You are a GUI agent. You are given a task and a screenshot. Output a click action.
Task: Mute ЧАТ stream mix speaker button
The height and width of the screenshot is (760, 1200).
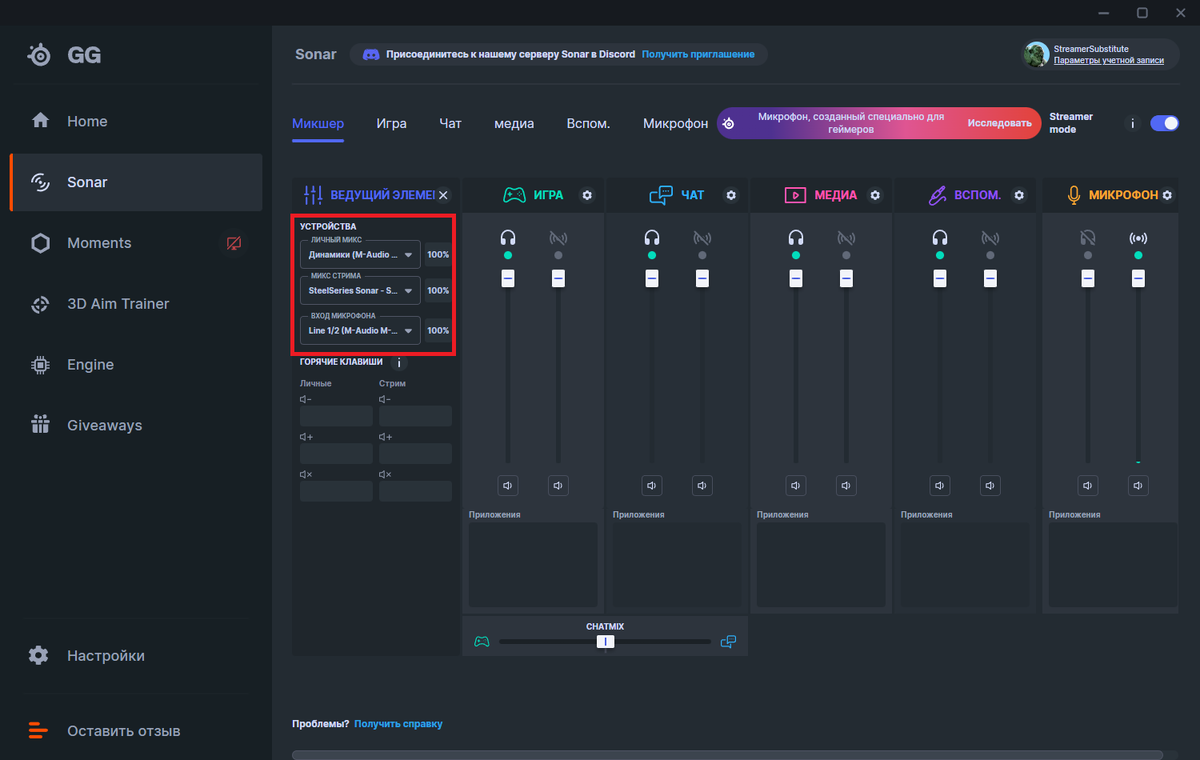coord(702,485)
